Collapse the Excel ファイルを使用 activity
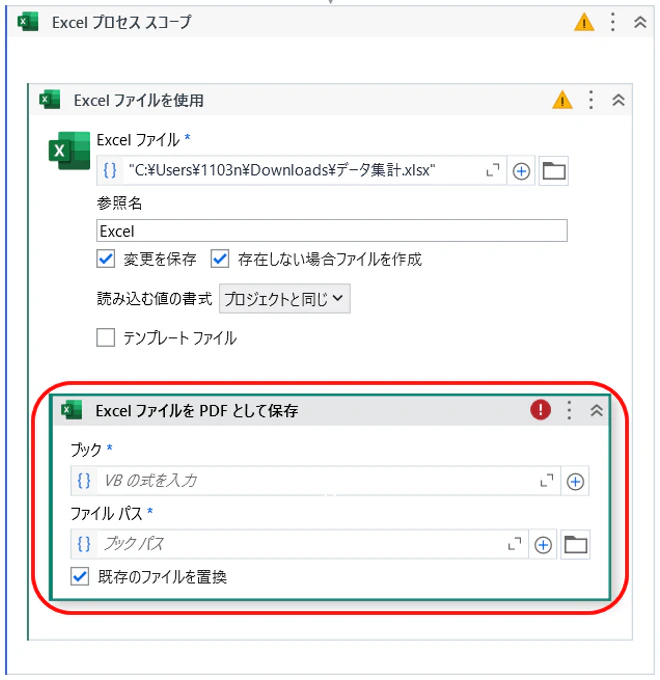The width and height of the screenshot is (660, 680). [618, 100]
